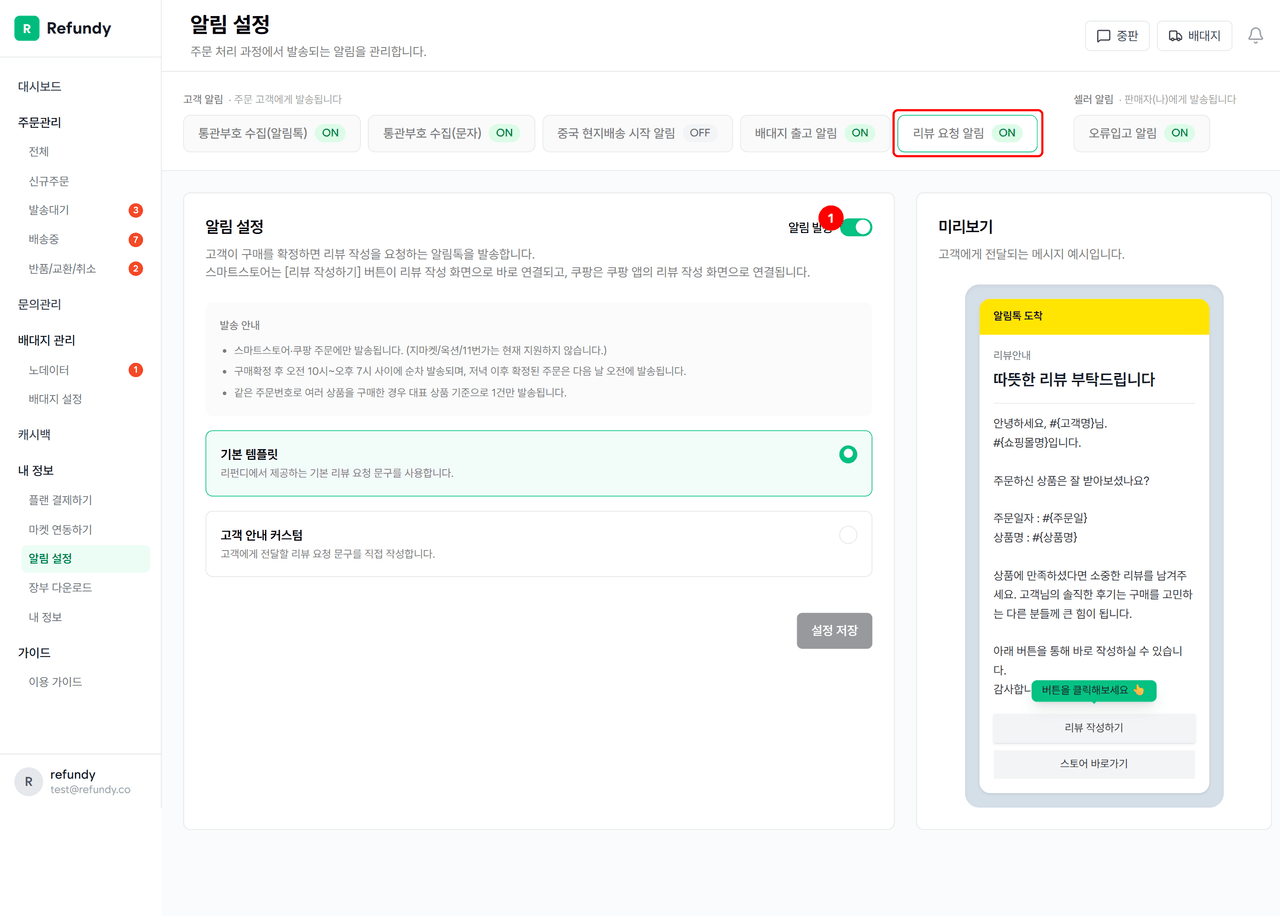Viewport: 1280px width, 916px height.
Task: Click the 배대지 truck button
Action: pos(1195,36)
